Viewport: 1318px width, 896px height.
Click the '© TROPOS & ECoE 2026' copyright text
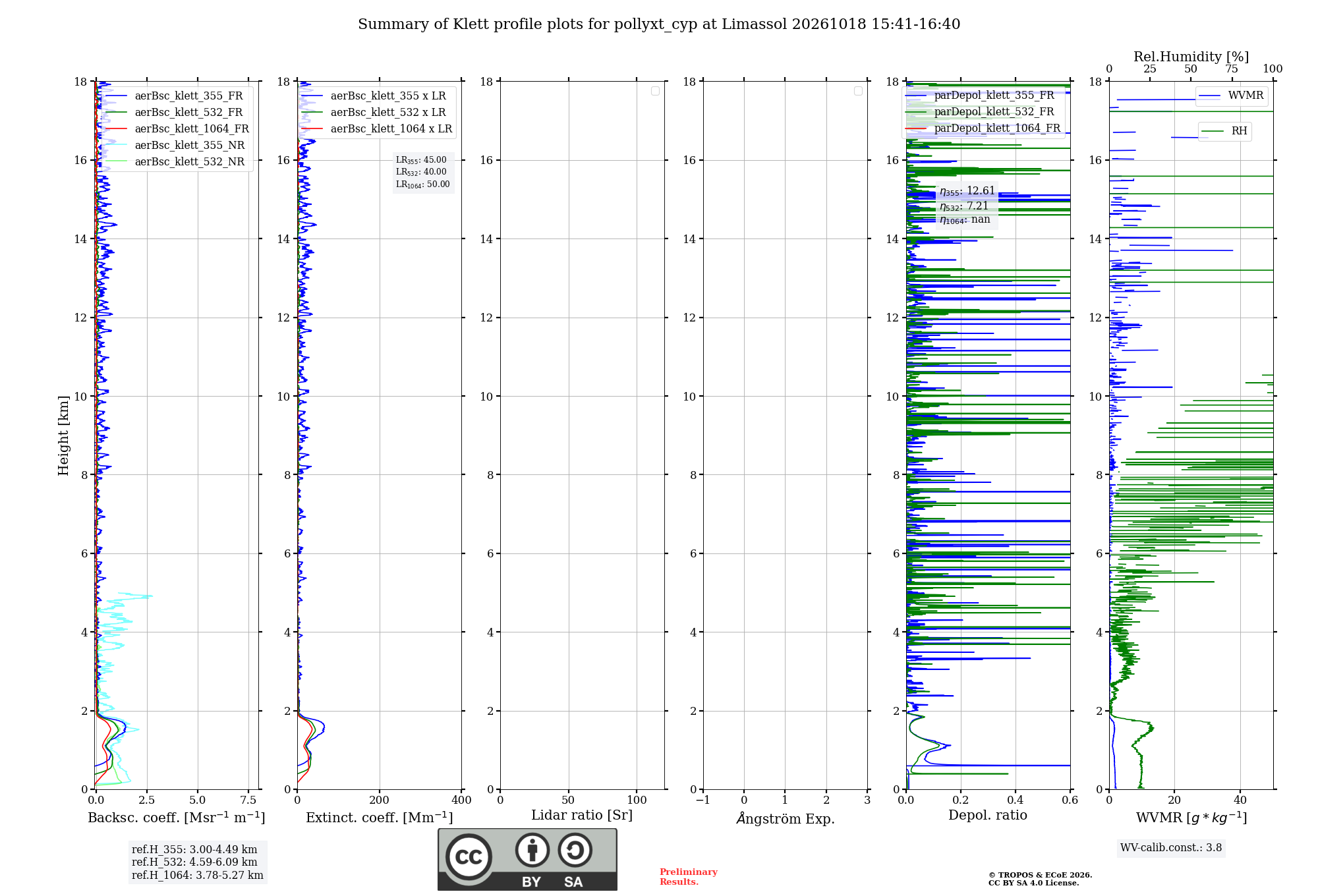[x=1041, y=875]
